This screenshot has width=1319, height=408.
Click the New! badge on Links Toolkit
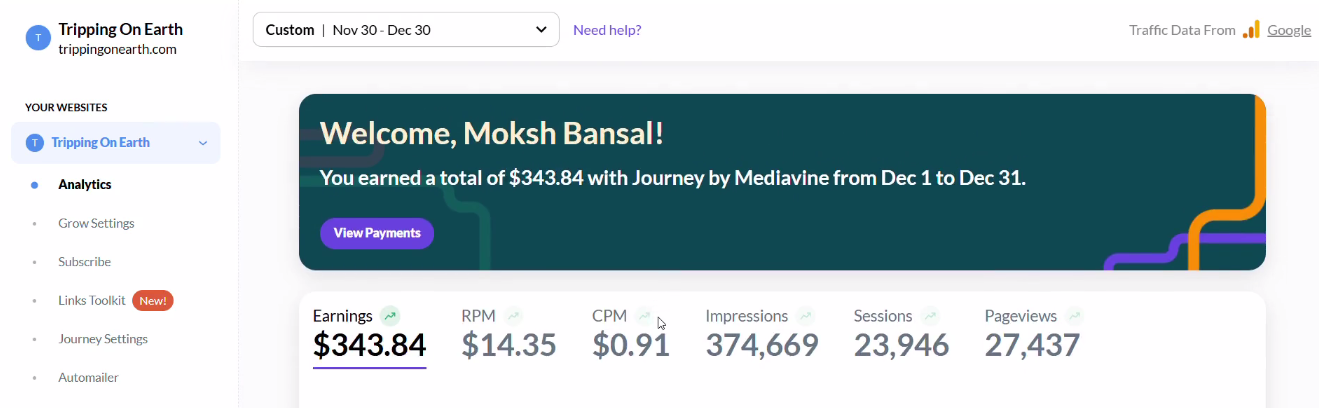153,300
